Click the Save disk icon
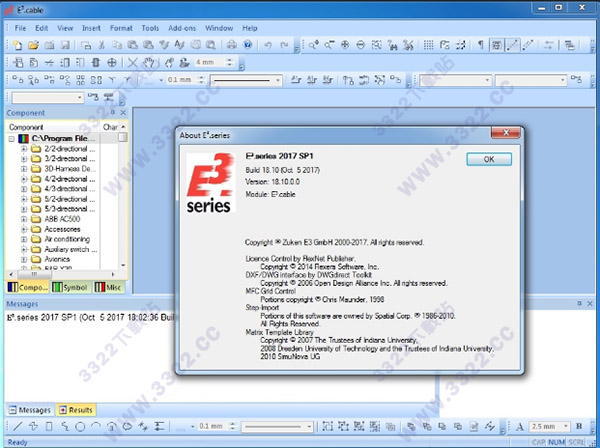Screen dimensions: 600x448 (65, 45)
